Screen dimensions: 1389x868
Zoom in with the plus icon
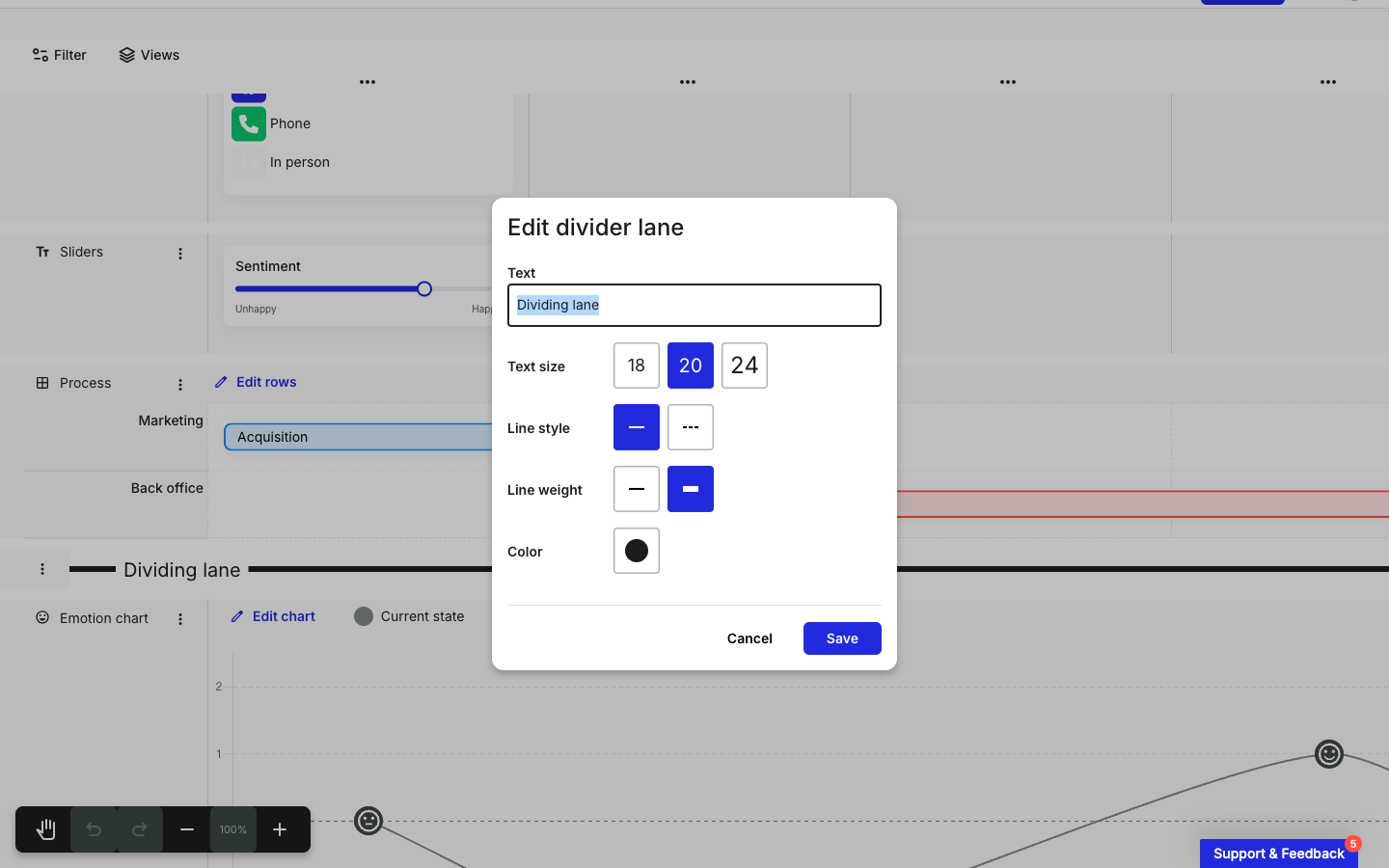280,829
